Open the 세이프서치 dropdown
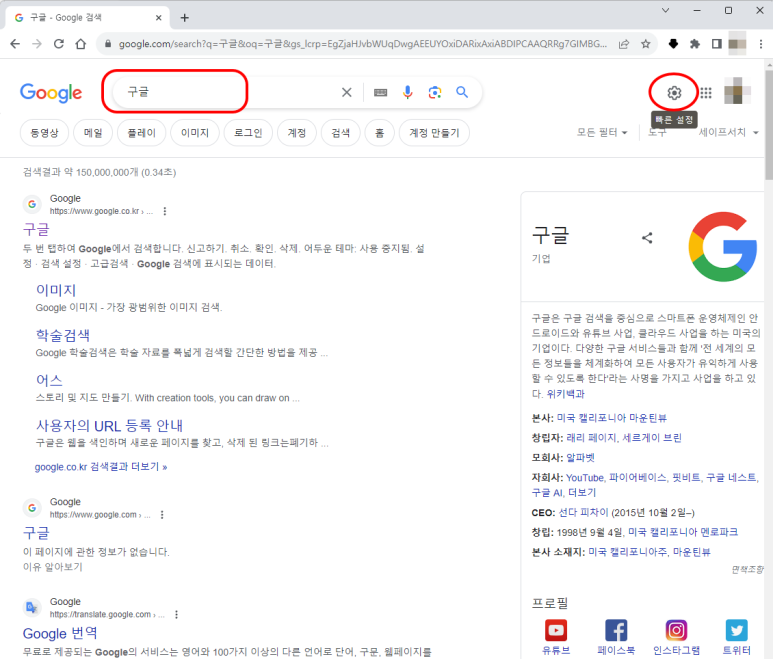 728,132
